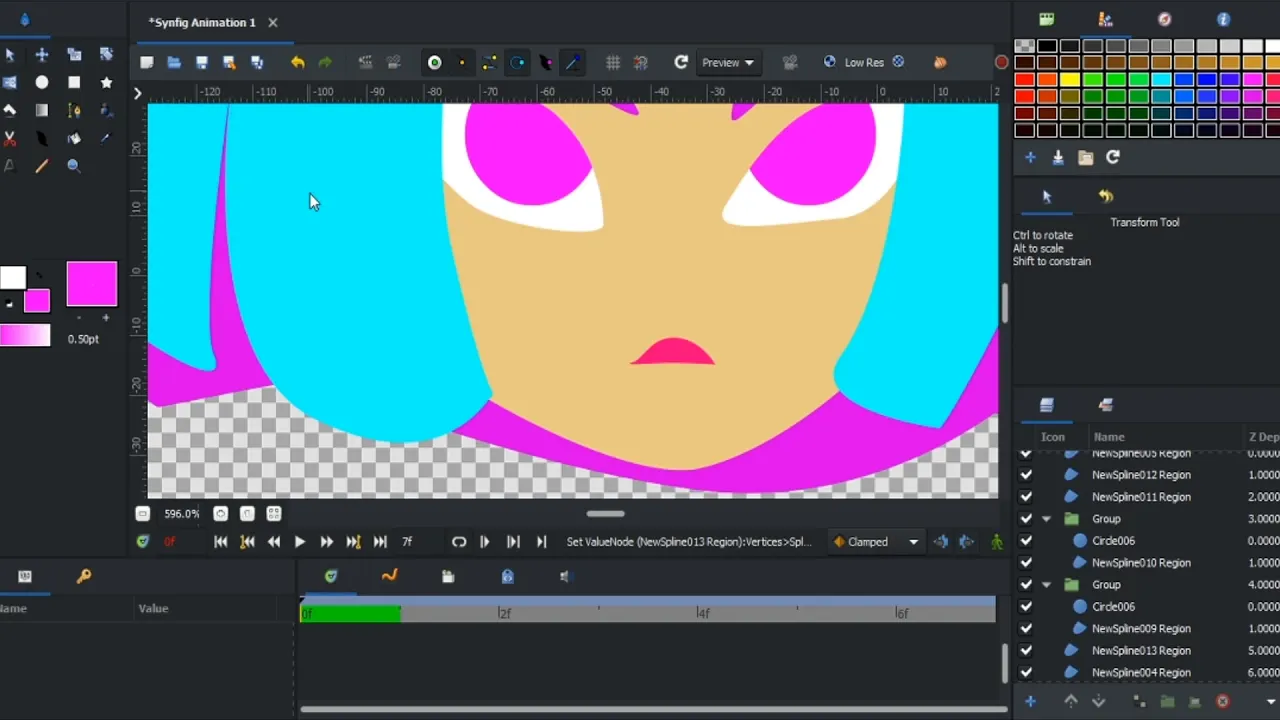The image size is (1280, 720).
Task: Uncheck the NewSpline004 Region layer checkbox
Action: point(1026,673)
